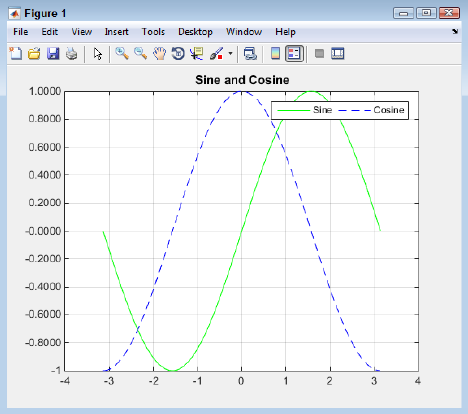
Task: Insert a colorbar using the toolbar icon
Action: pos(275,53)
